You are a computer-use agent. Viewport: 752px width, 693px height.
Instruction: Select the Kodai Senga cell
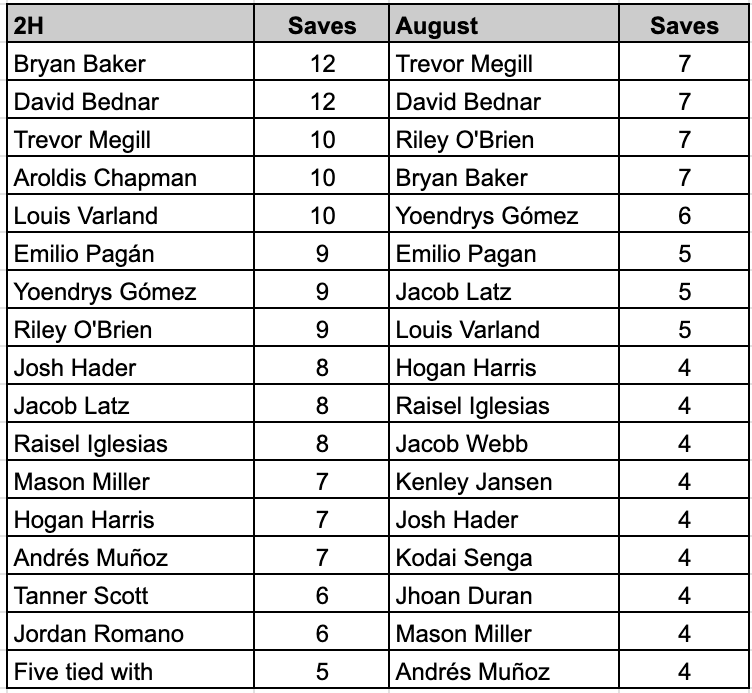[x=504, y=555]
